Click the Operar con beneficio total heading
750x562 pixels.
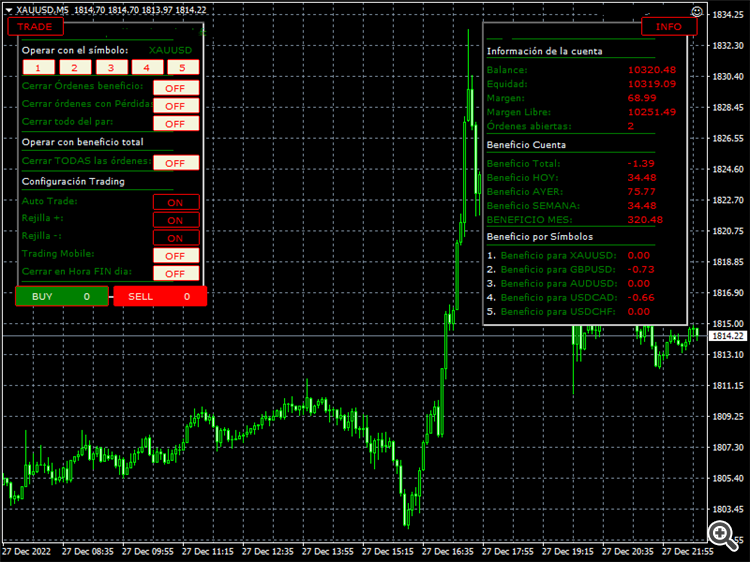pyautogui.click(x=83, y=142)
